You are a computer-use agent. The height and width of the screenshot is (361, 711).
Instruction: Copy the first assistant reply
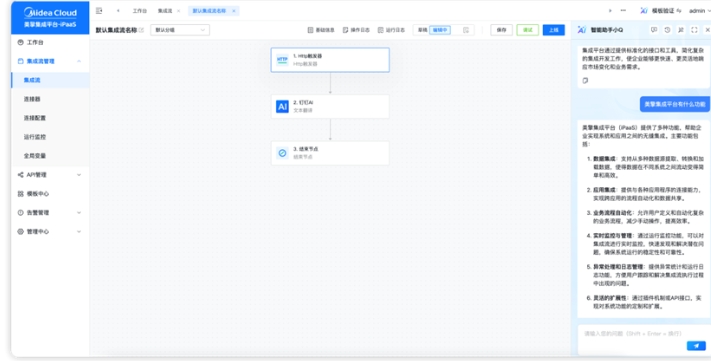click(585, 80)
